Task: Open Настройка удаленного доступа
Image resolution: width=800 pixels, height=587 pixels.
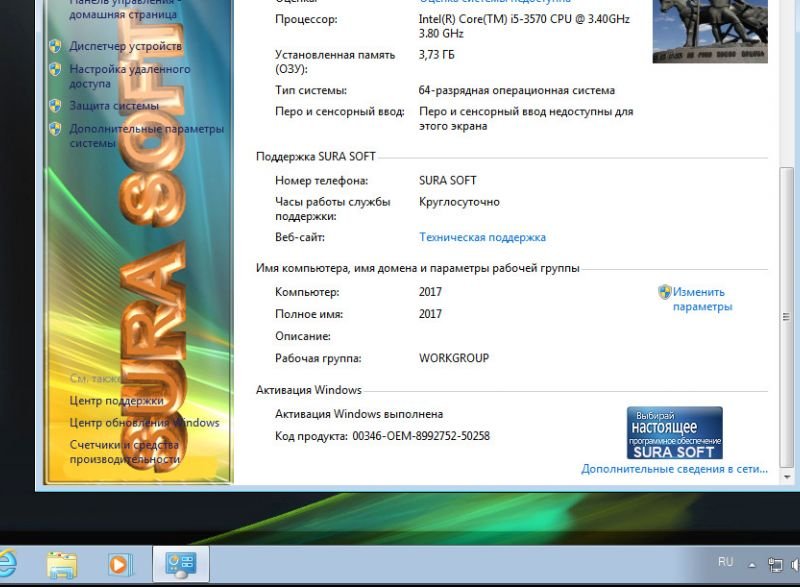Action: coord(130,76)
